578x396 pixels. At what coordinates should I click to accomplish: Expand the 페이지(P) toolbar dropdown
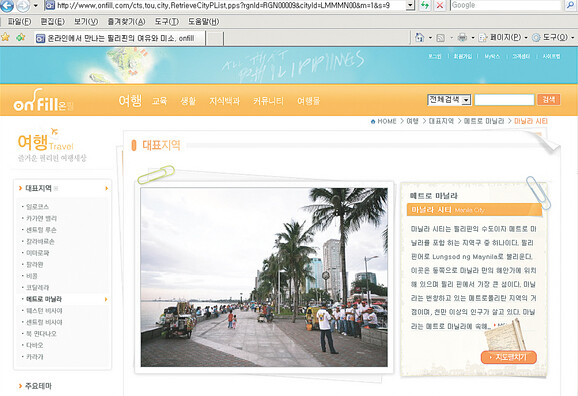[x=526, y=38]
